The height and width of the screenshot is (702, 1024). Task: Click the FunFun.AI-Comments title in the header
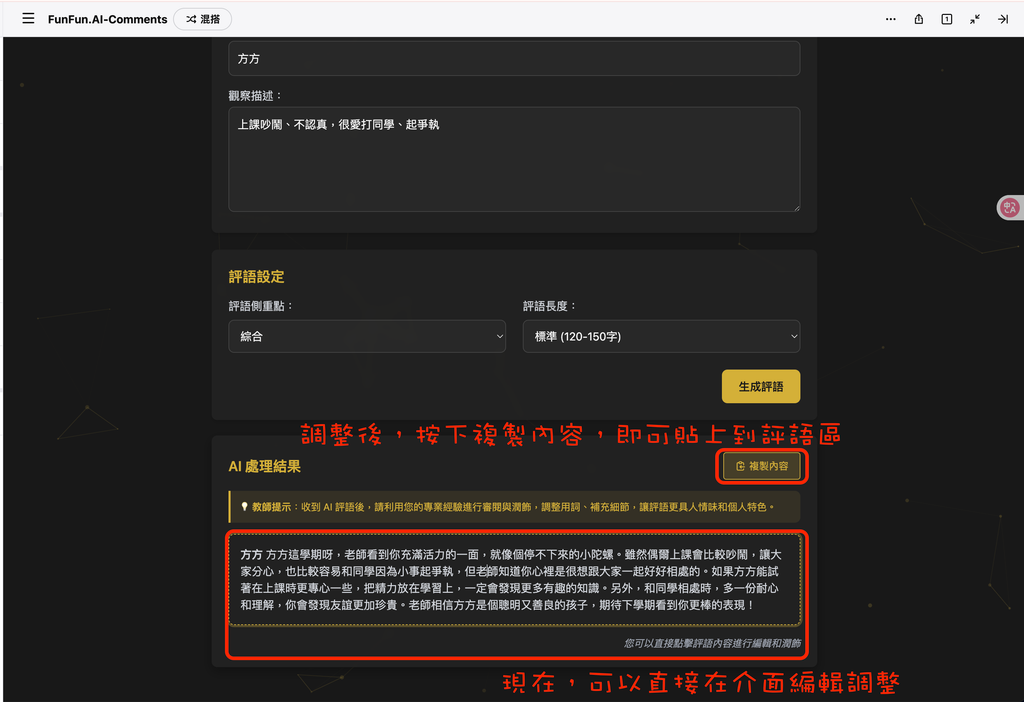tap(107, 18)
